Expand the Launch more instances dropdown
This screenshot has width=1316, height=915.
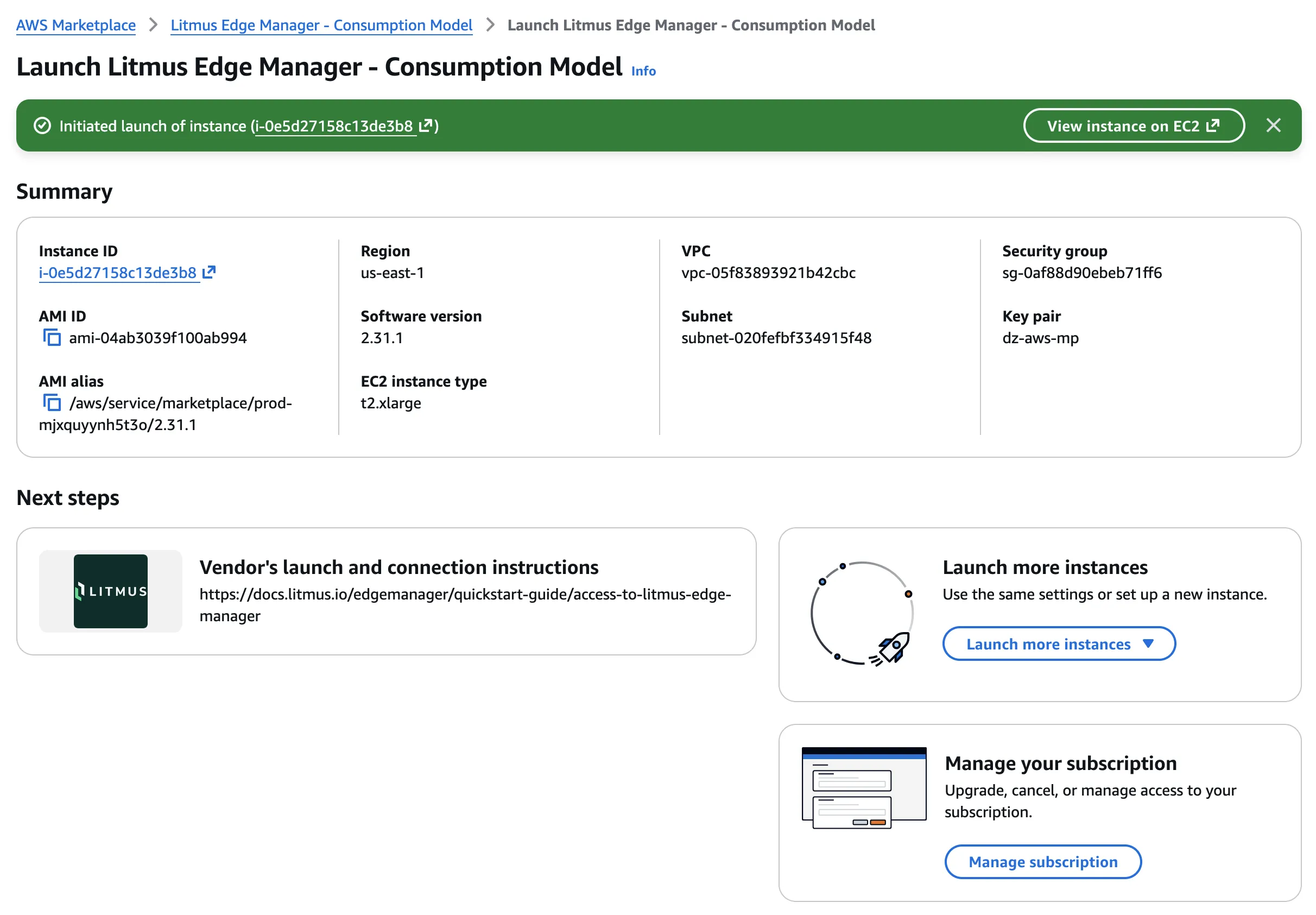click(x=1059, y=644)
